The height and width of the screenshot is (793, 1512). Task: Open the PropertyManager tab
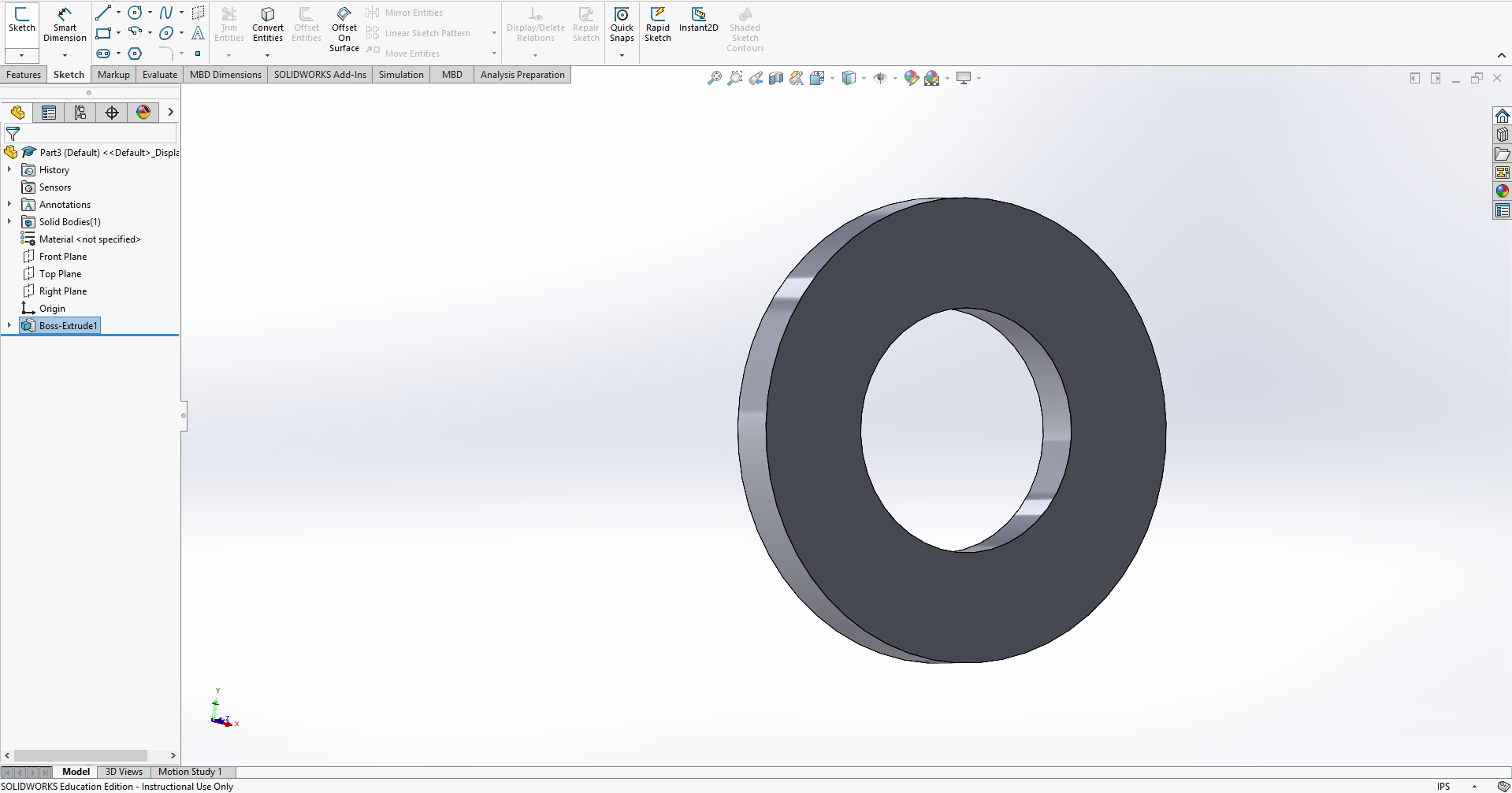coord(49,113)
